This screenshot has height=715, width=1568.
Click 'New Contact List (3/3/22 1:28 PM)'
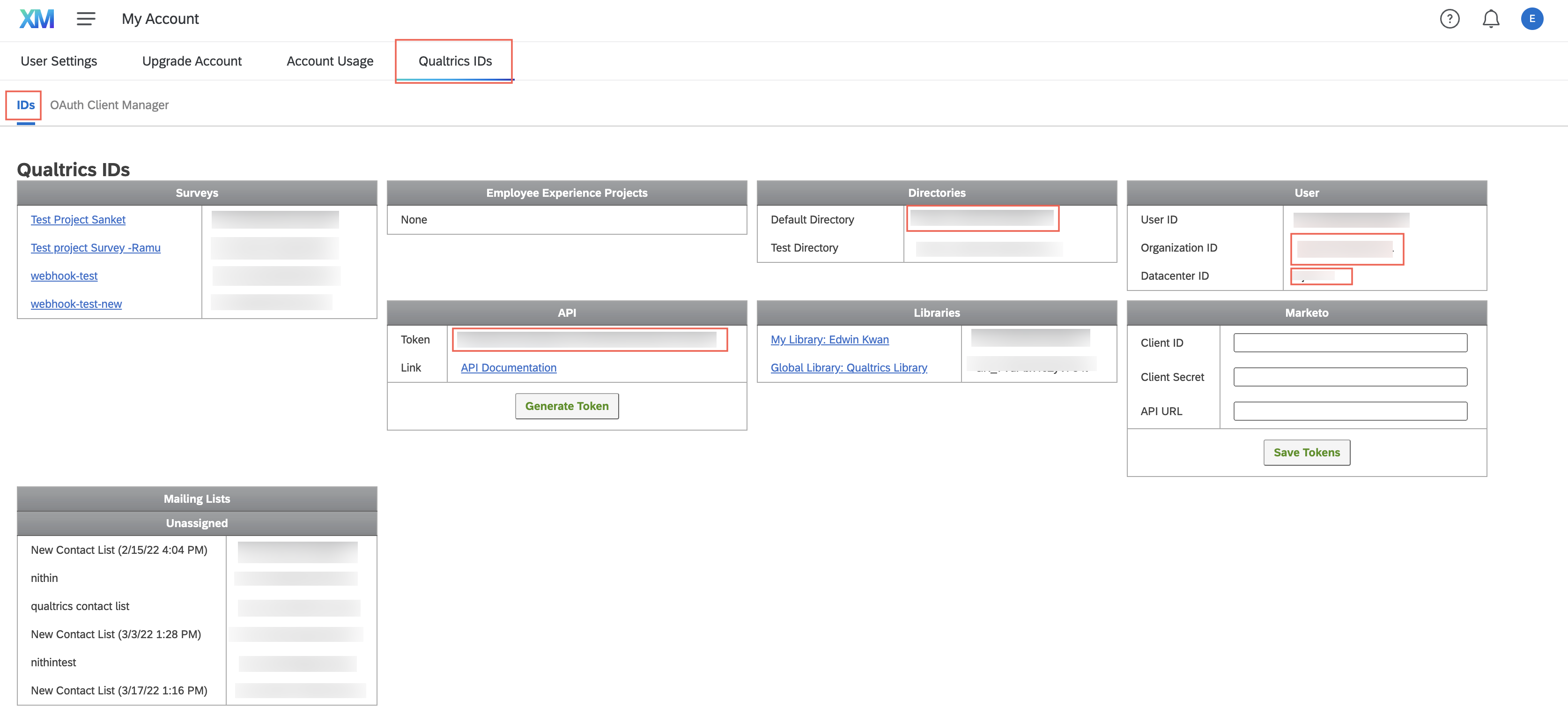click(116, 633)
